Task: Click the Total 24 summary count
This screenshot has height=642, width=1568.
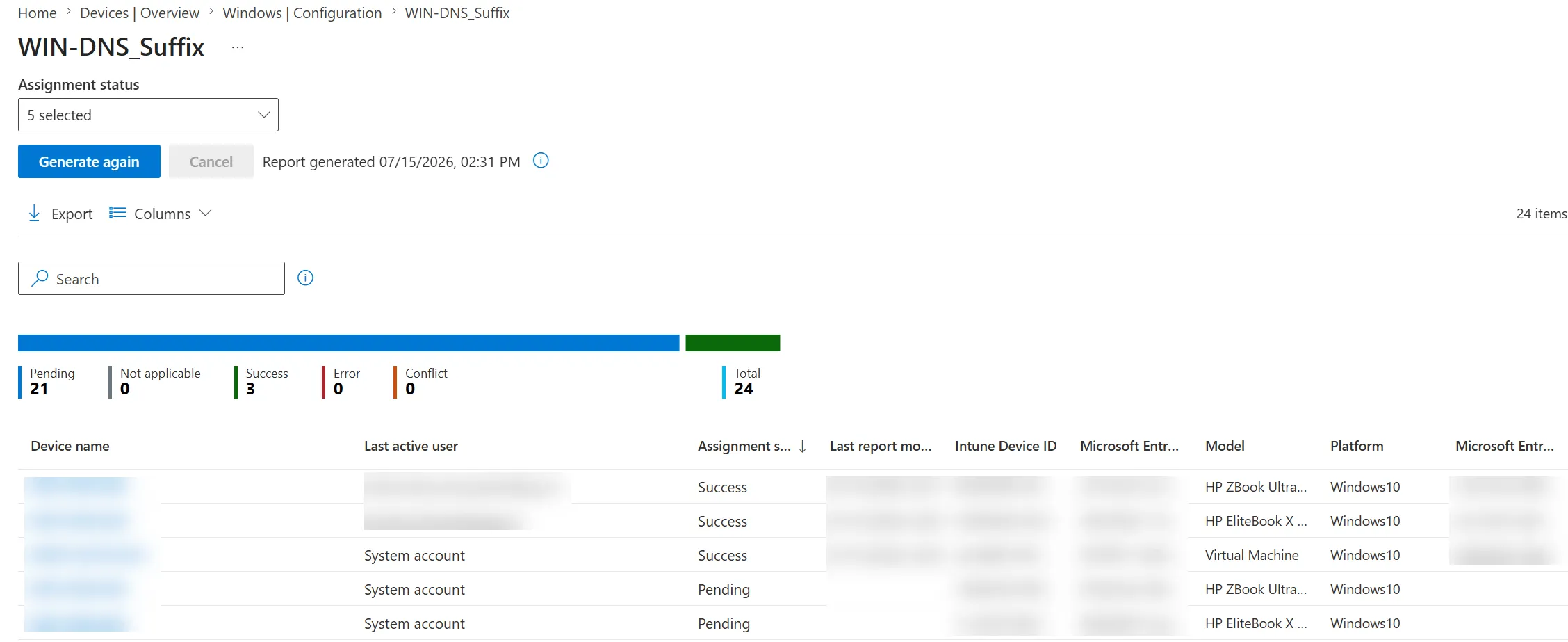Action: click(742, 381)
